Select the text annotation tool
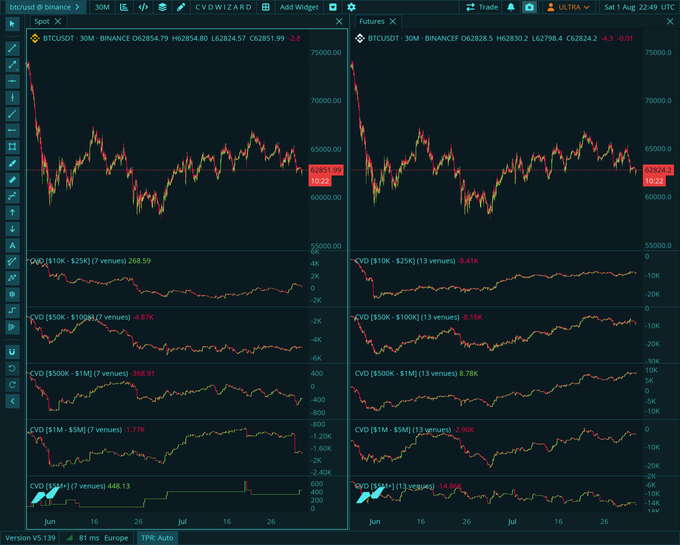The height and width of the screenshot is (545, 680). 12,245
